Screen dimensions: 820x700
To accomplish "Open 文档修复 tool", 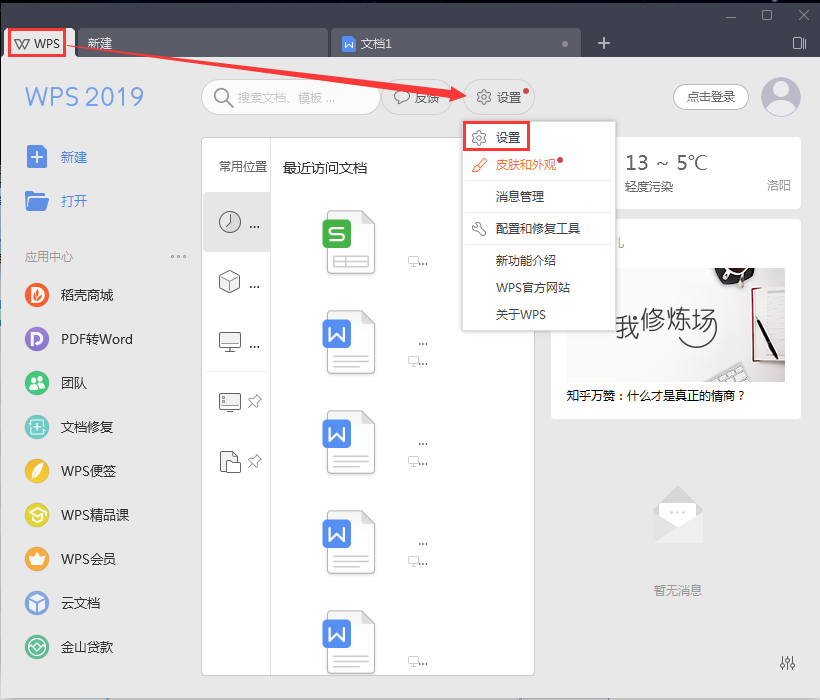I will click(x=69, y=427).
